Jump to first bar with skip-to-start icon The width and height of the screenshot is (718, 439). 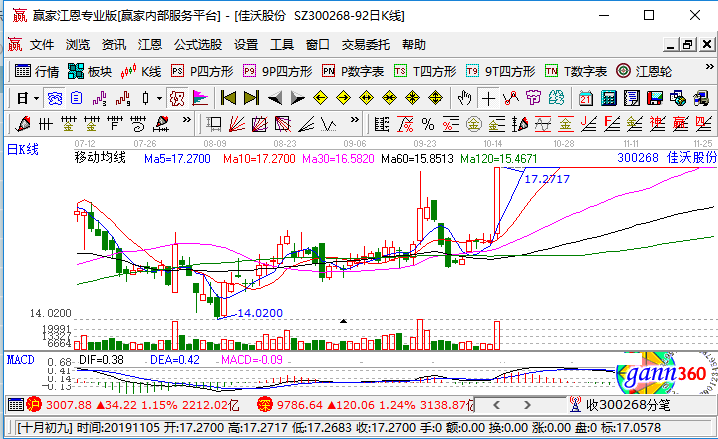point(228,98)
